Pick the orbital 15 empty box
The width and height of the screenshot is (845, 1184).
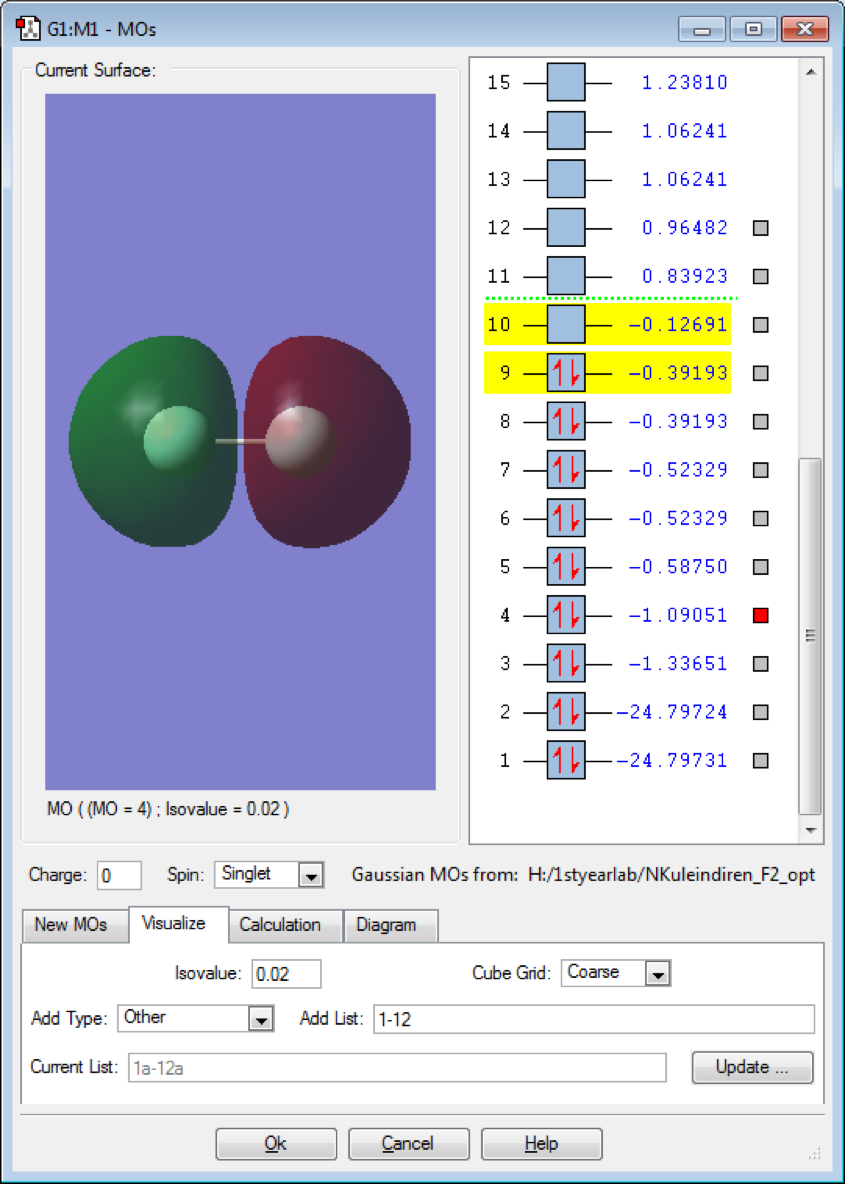(566, 82)
